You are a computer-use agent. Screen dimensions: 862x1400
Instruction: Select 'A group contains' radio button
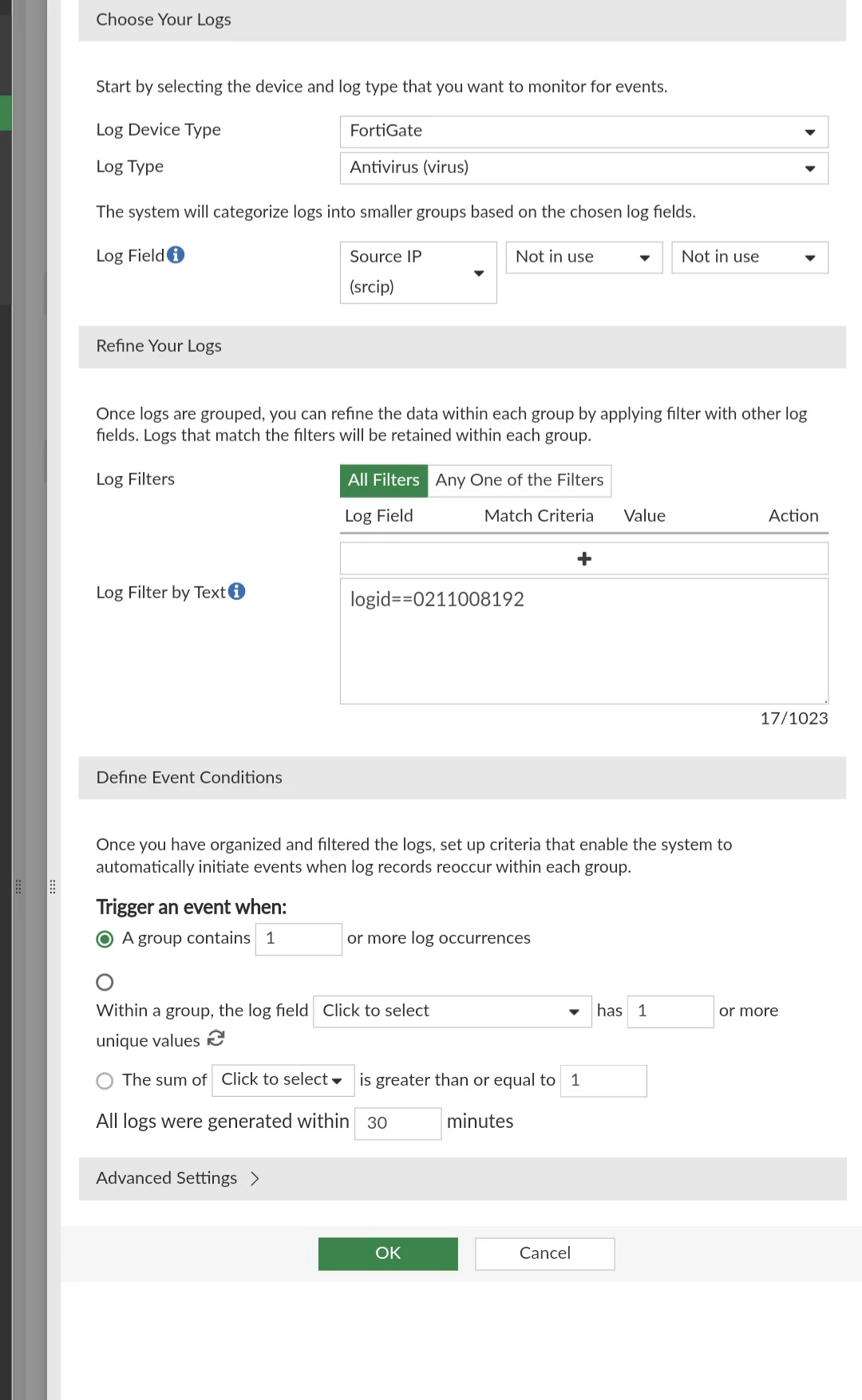[105, 939]
